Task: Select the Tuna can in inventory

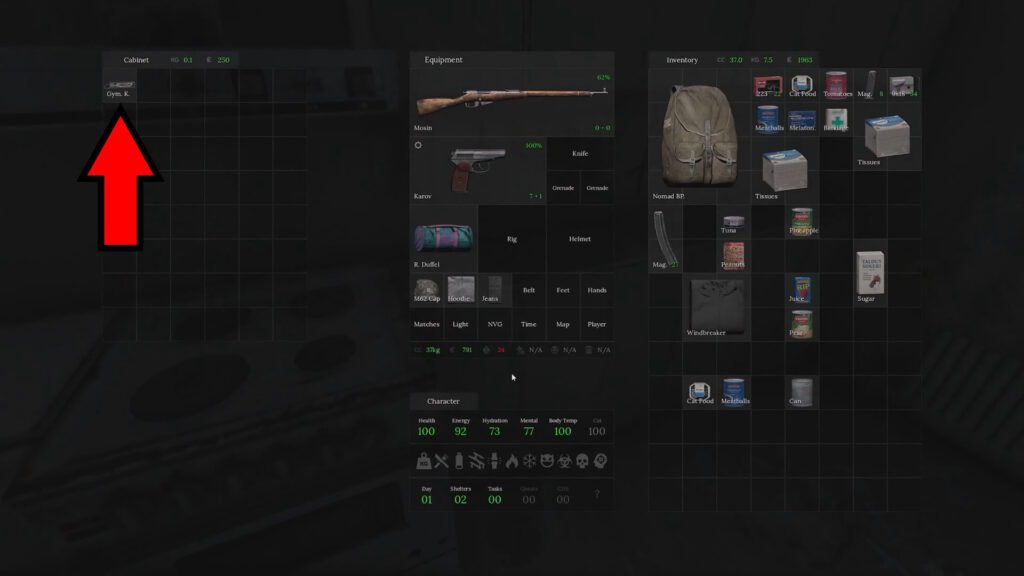Action: click(x=733, y=222)
